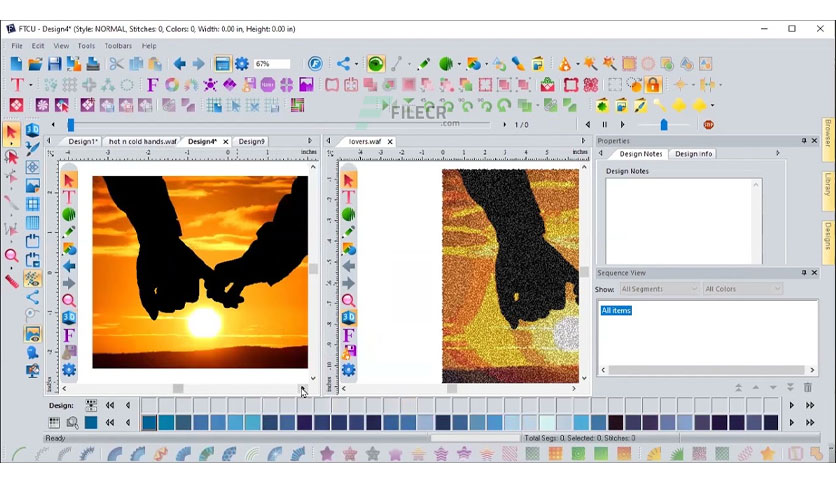This screenshot has height=484, width=836.
Task: Pin the Properties panel
Action: click(803, 141)
